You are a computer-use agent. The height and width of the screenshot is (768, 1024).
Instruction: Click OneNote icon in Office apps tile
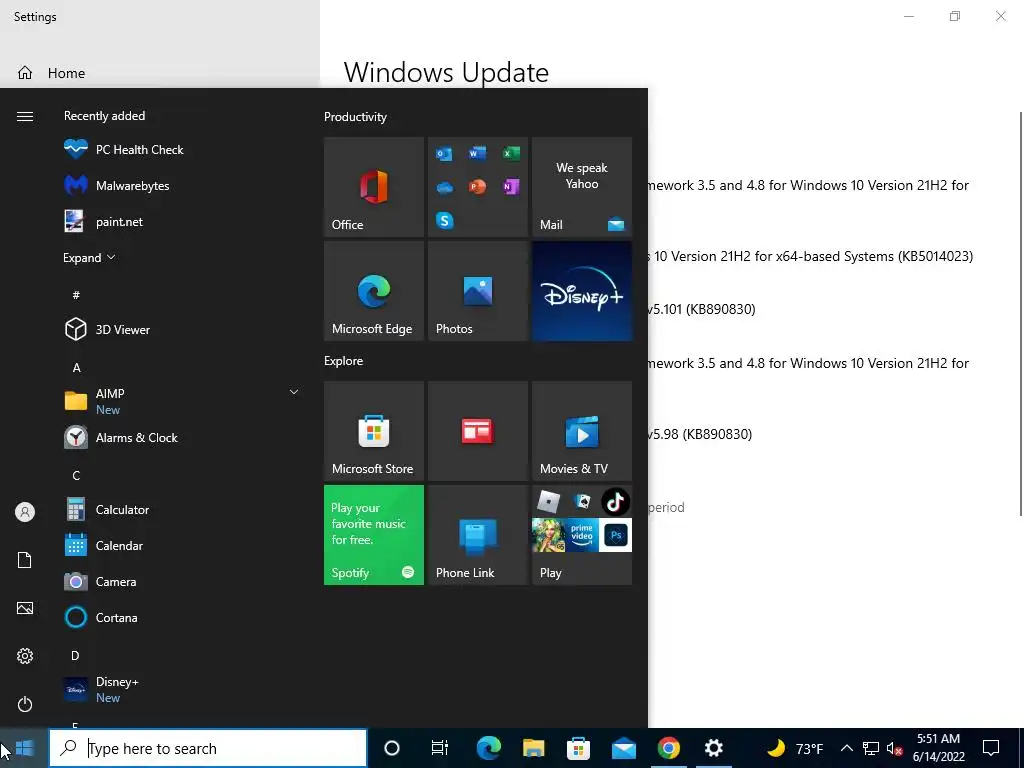pos(511,187)
